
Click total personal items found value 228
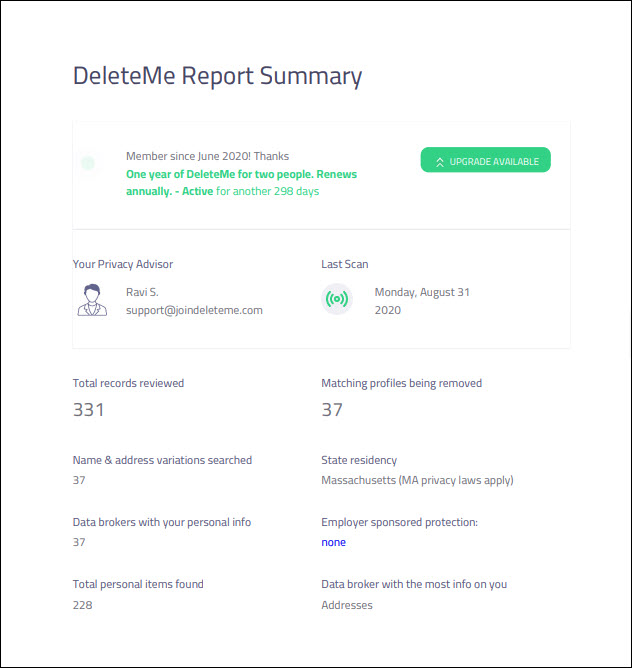82,605
